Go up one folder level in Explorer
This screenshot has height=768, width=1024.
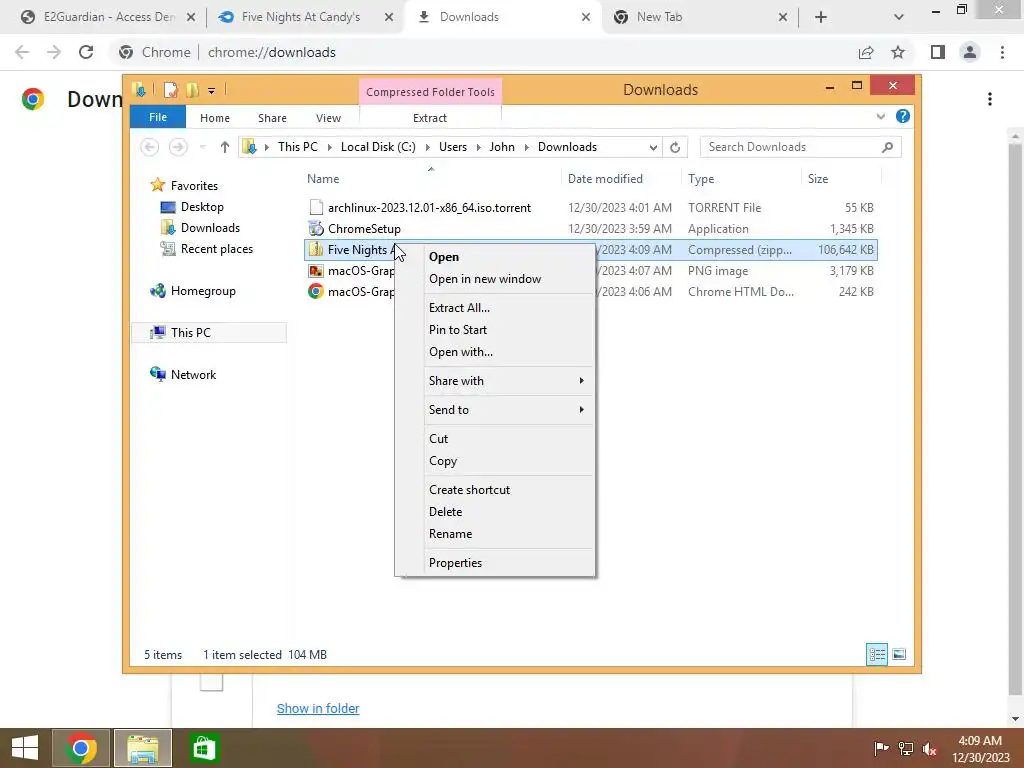pyautogui.click(x=225, y=148)
